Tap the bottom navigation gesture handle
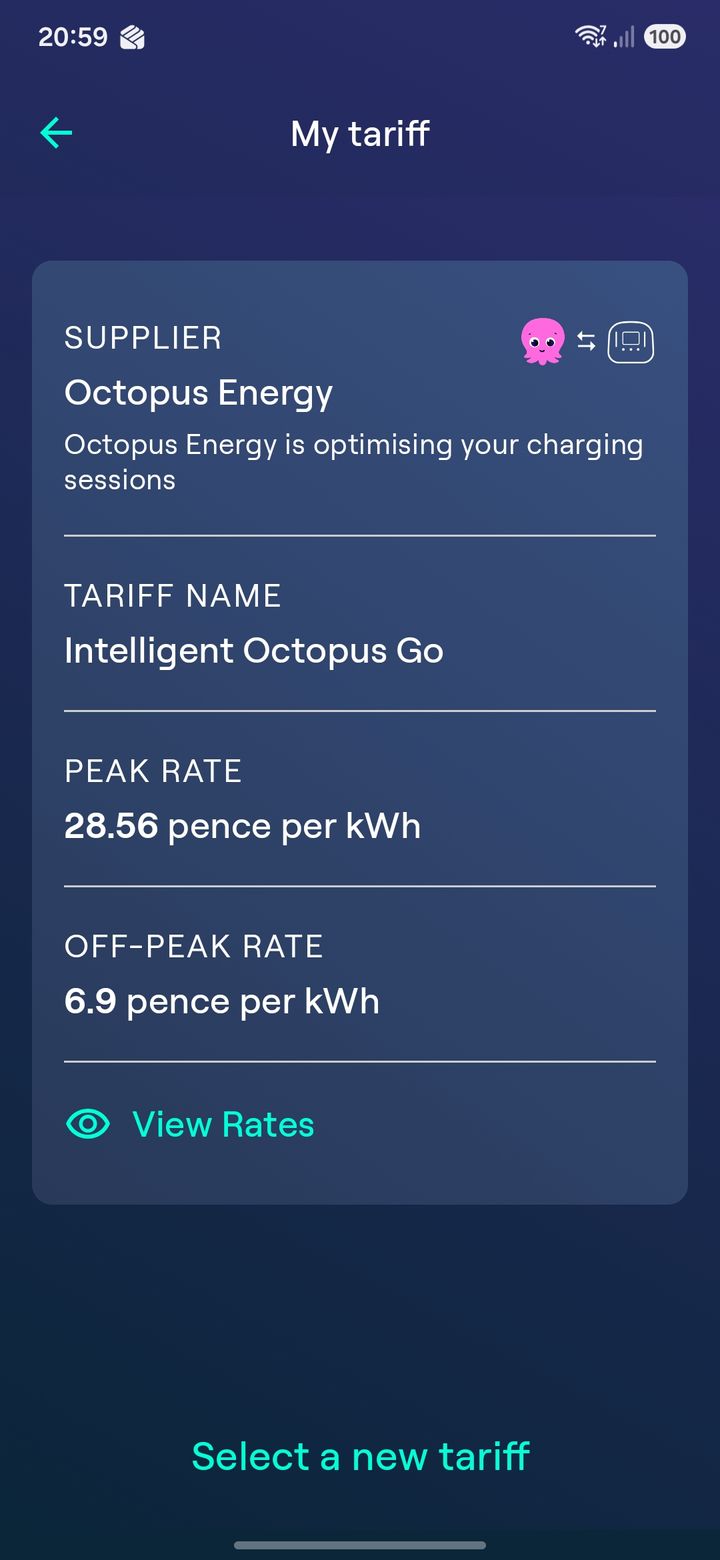 [x=360, y=1545]
